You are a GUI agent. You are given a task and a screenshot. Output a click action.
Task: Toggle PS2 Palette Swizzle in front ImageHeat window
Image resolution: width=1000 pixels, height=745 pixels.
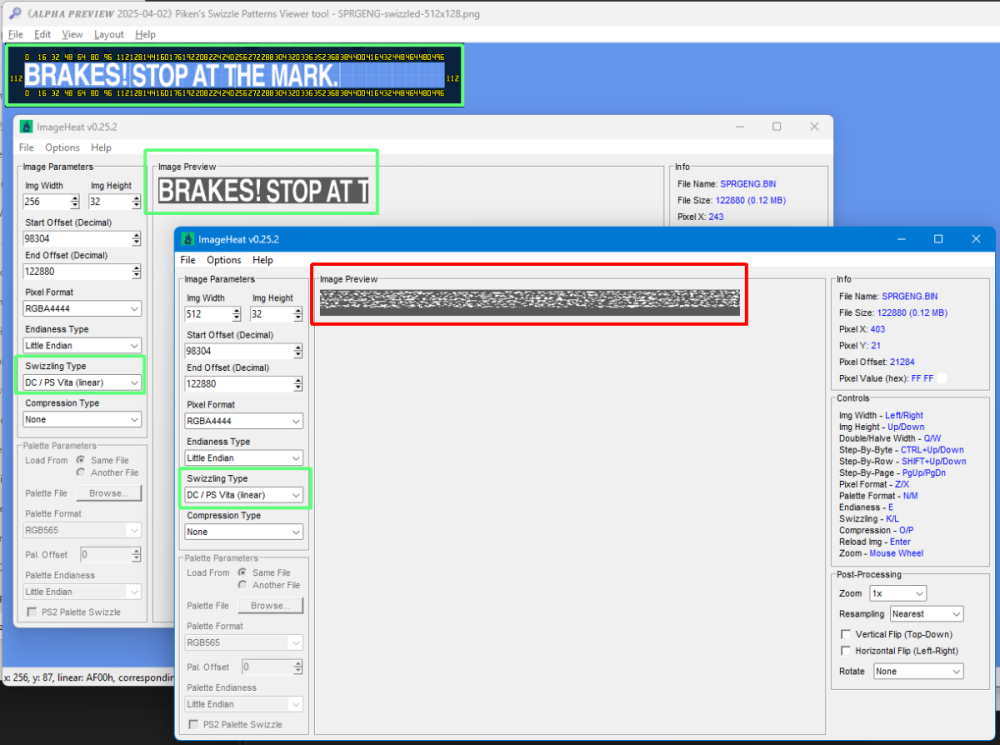tap(193, 724)
